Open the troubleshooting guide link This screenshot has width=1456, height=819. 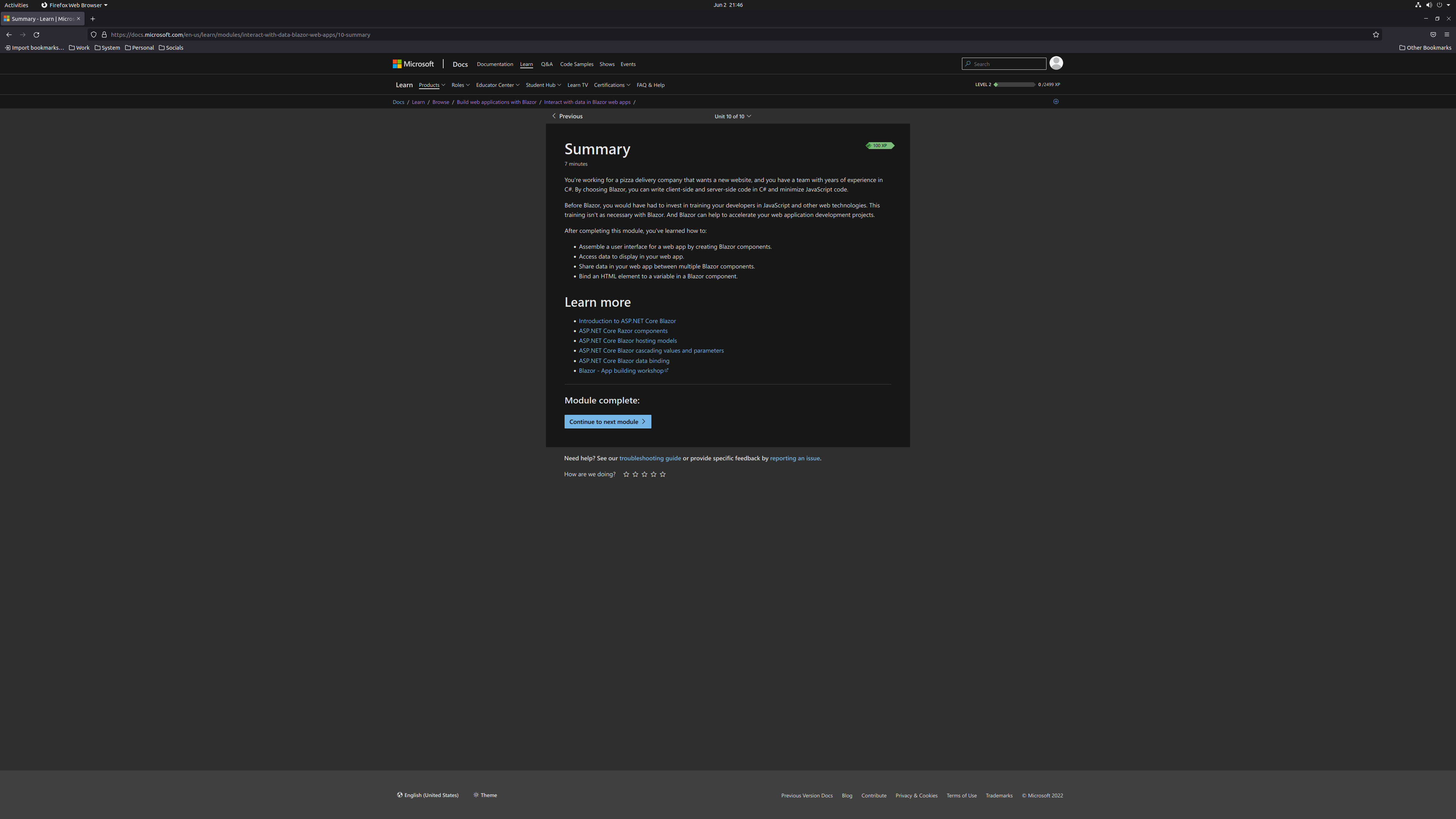[650, 458]
